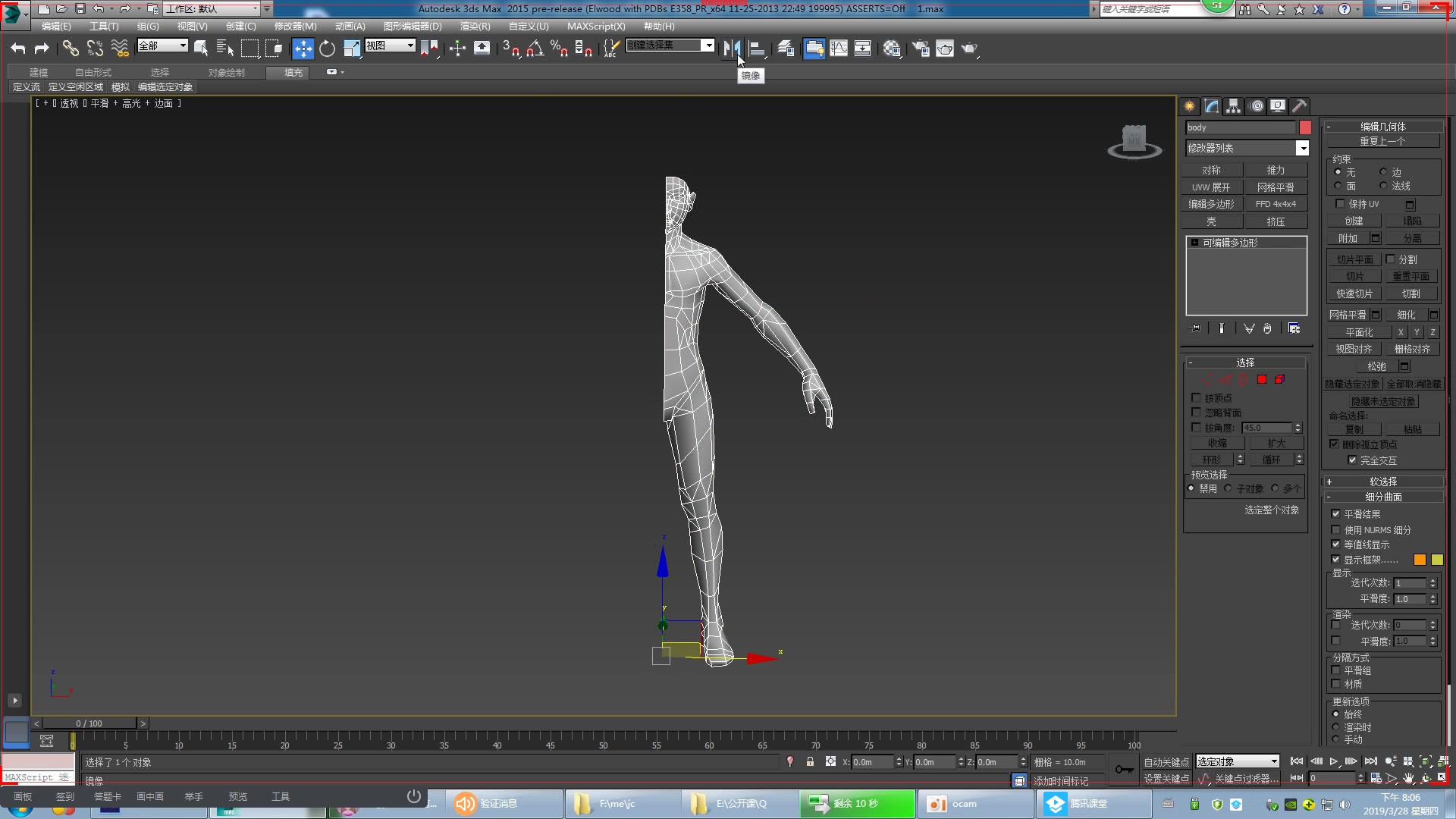This screenshot has width=1456, height=819.
Task: Select the Select and Move tool
Action: point(303,49)
